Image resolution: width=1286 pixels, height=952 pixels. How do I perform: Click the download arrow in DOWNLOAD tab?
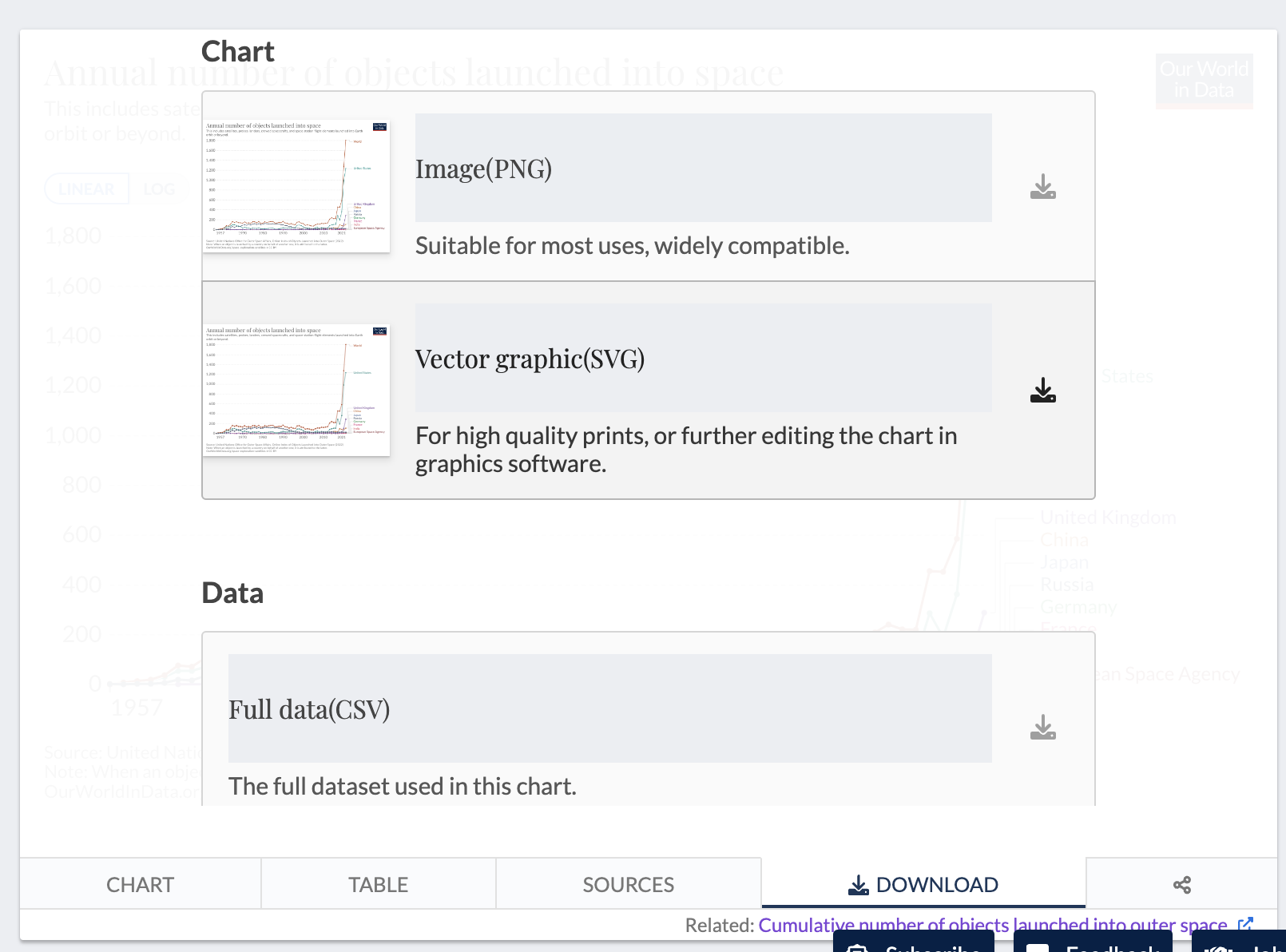tap(858, 884)
